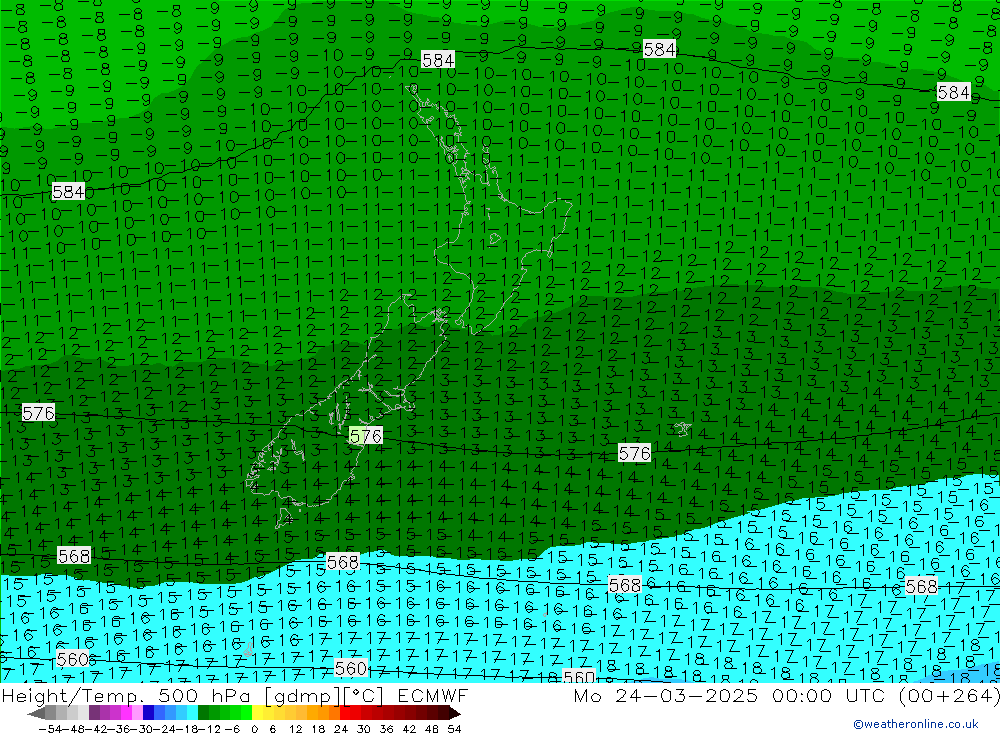Click the '54' legend scale maximum value
1000x733 pixels.
click(454, 729)
